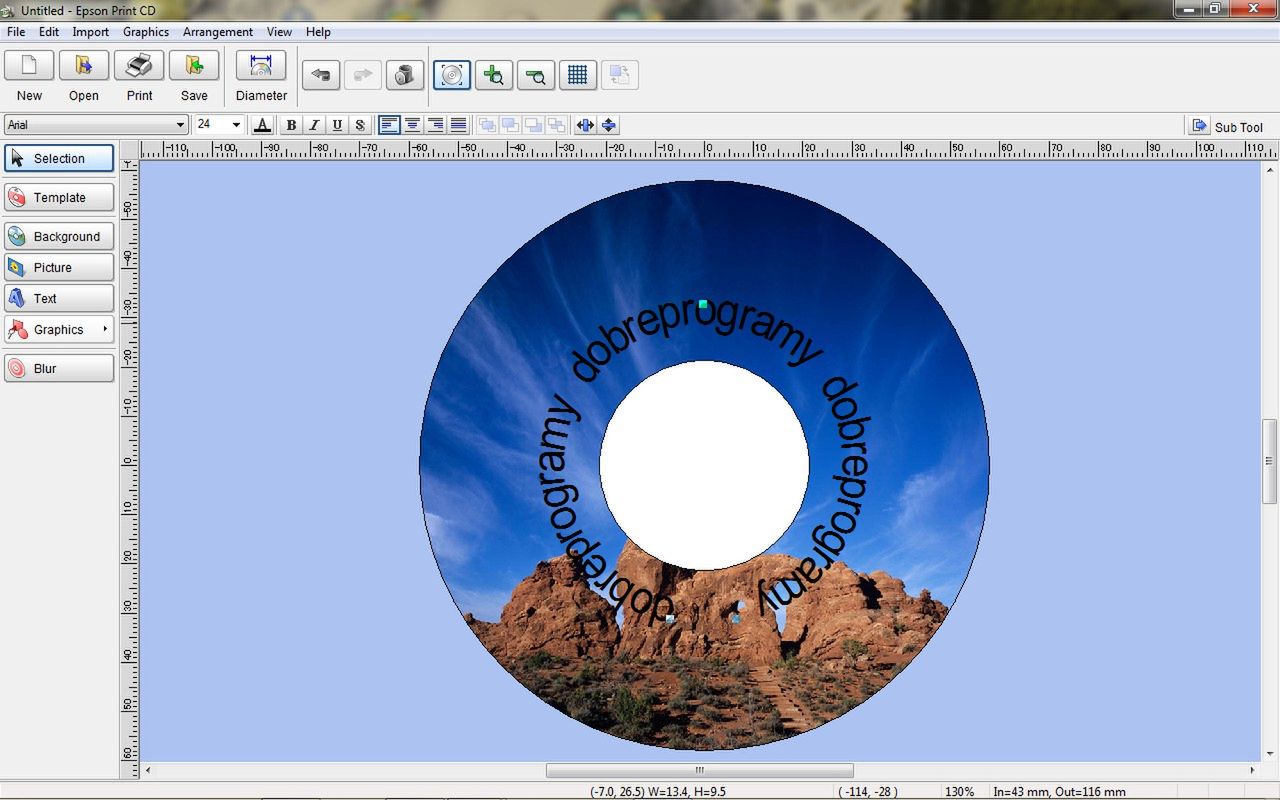Toggle Bold text formatting

(291, 125)
